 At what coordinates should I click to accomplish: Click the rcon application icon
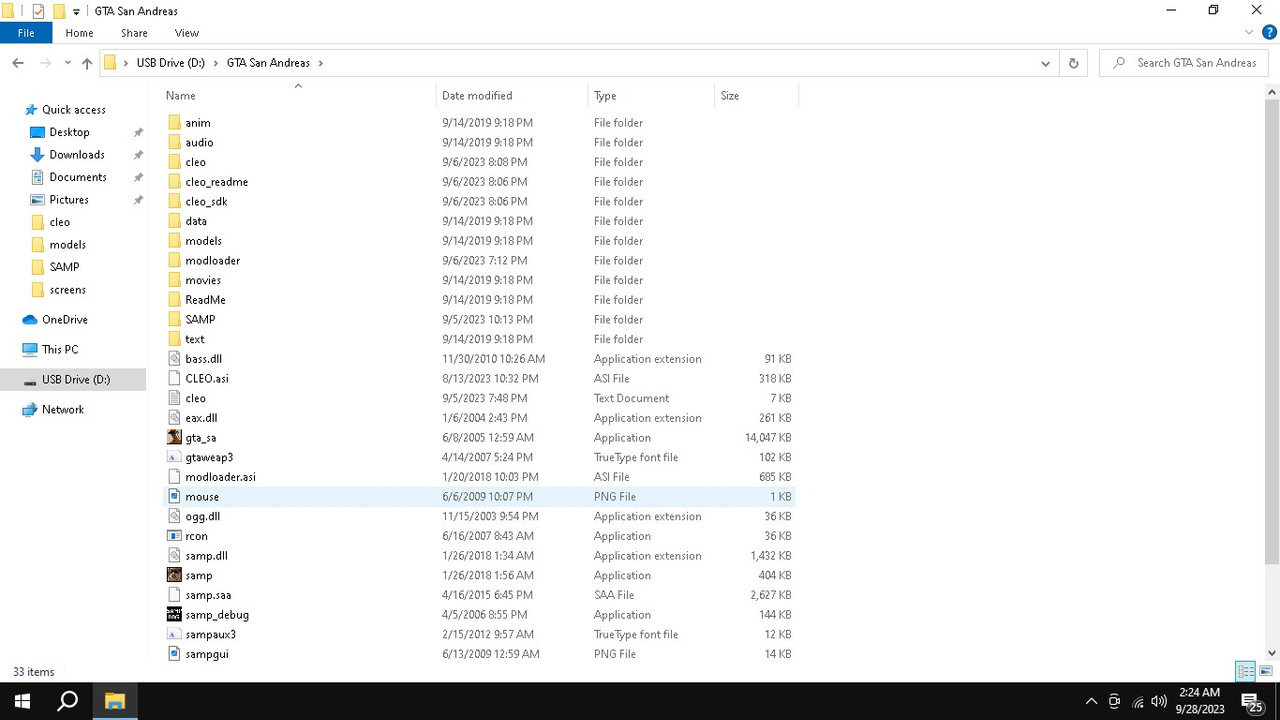[174, 536]
